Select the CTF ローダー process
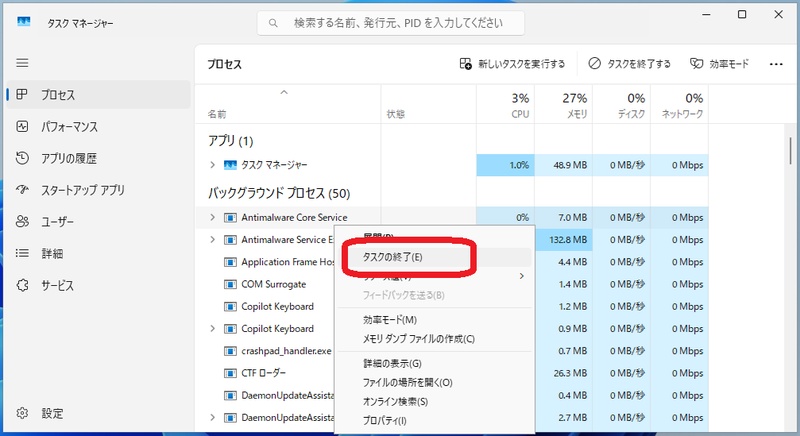This screenshot has height=436, width=800. 264,373
